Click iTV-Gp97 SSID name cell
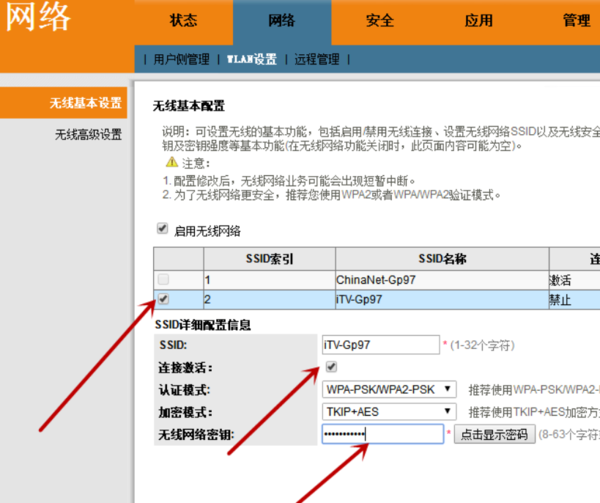 442,300
